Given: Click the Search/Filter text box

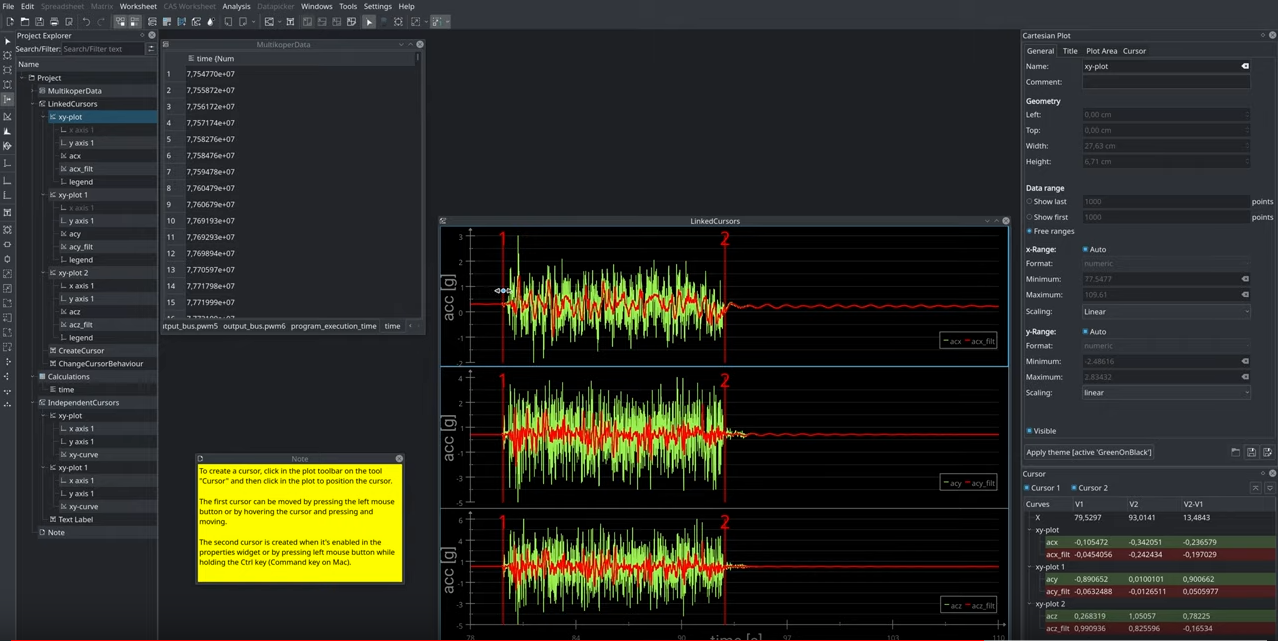Looking at the screenshot, I should pos(103,48).
